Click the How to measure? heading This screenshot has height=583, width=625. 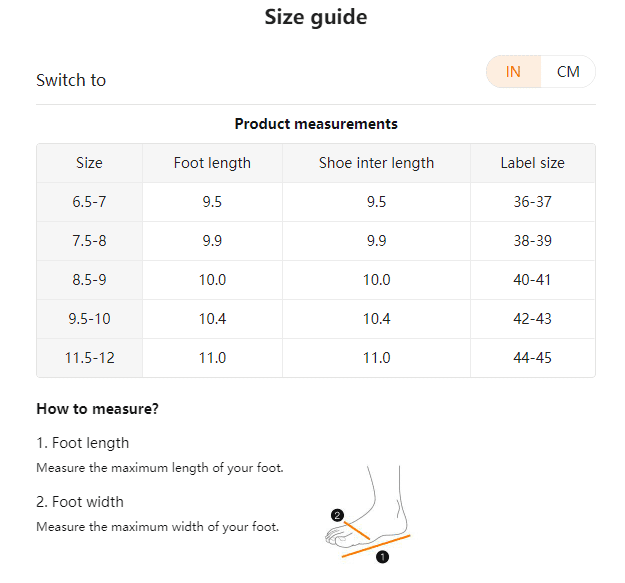[97, 409]
